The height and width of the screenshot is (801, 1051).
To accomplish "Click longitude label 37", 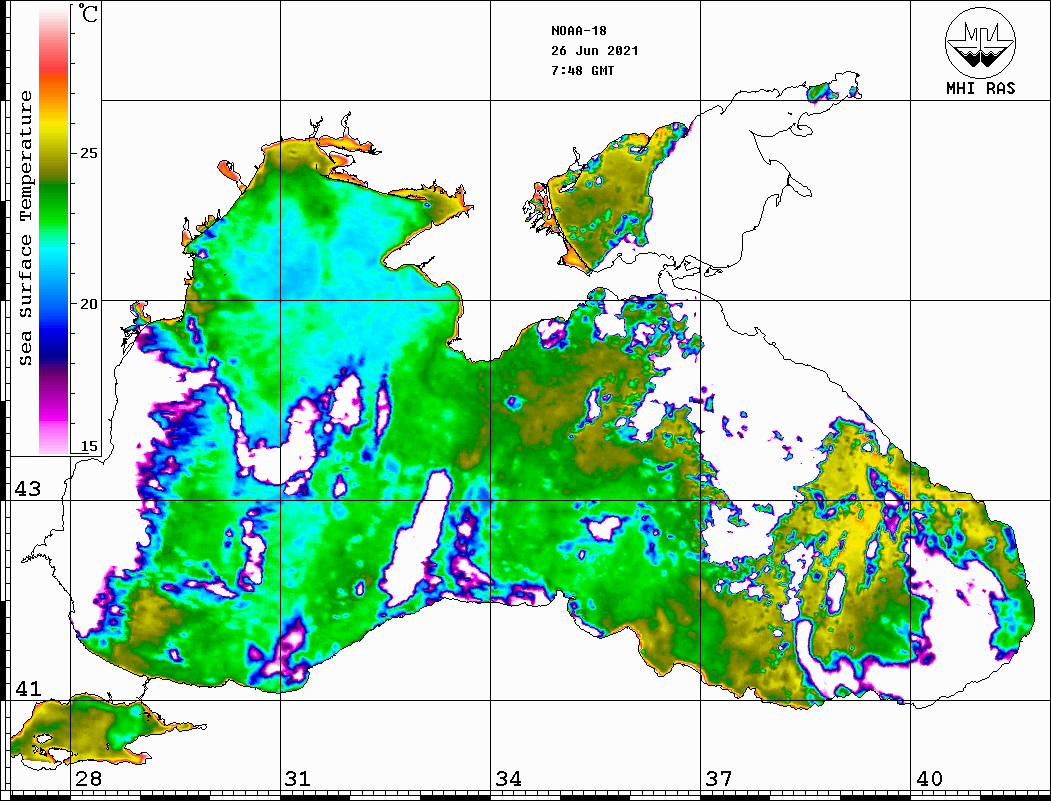I will [719, 778].
